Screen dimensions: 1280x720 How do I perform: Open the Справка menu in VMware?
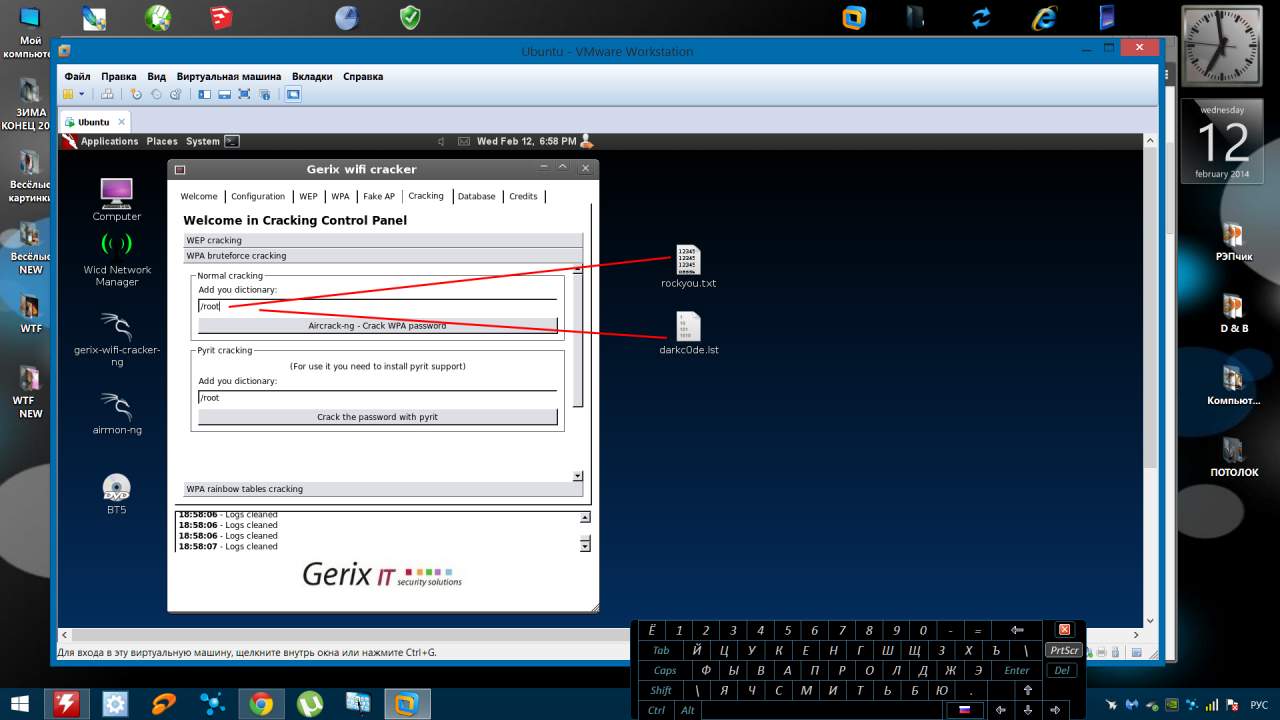[363, 76]
